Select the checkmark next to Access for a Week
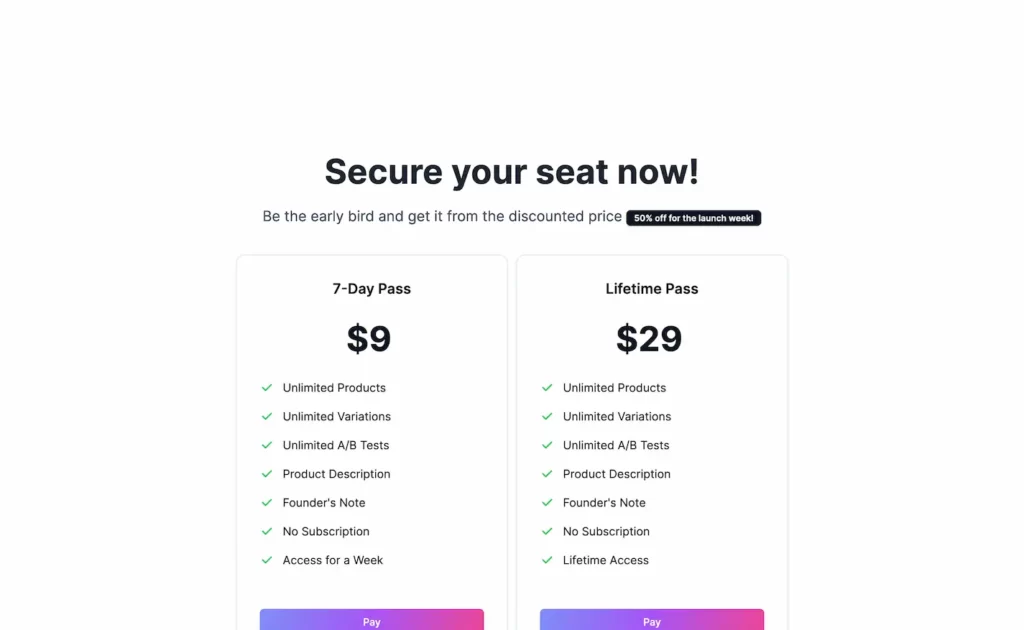Viewport: 1024px width, 630px height. (x=267, y=560)
